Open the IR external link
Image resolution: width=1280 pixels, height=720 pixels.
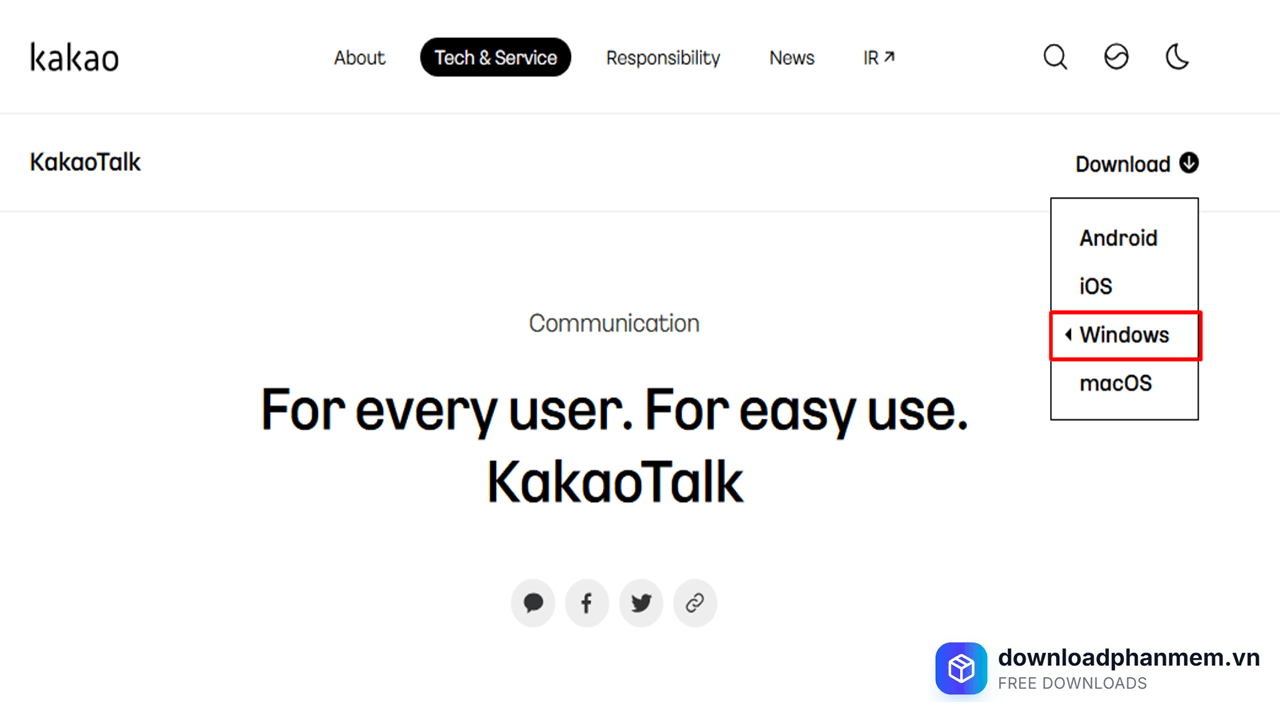878,58
